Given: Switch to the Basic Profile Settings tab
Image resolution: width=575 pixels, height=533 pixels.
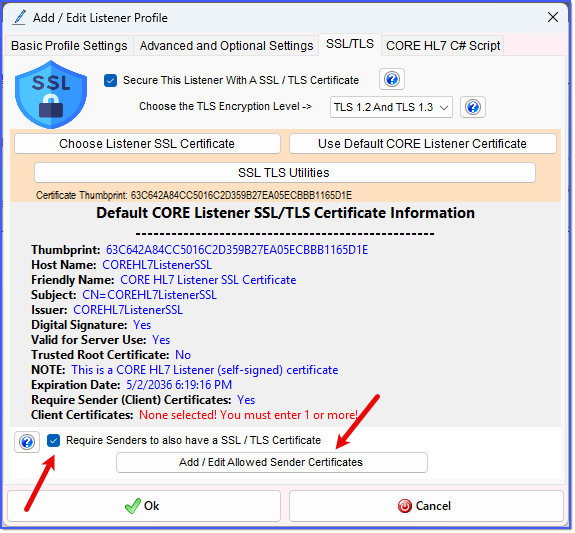Looking at the screenshot, I should click(69, 46).
